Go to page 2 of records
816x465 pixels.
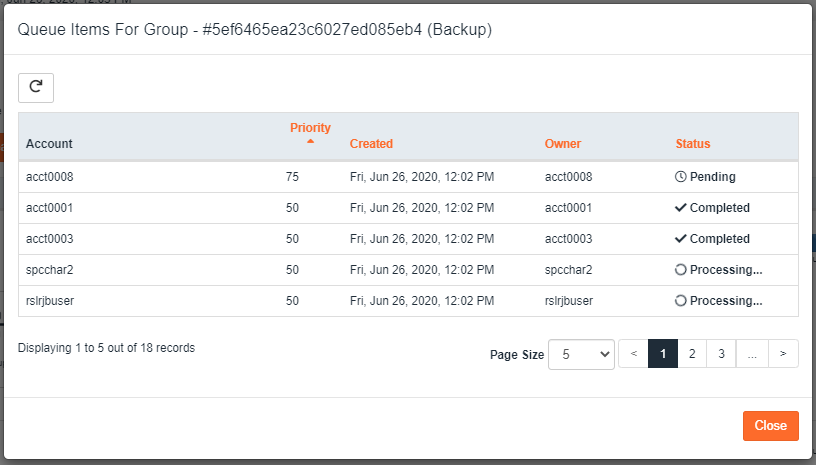click(692, 354)
